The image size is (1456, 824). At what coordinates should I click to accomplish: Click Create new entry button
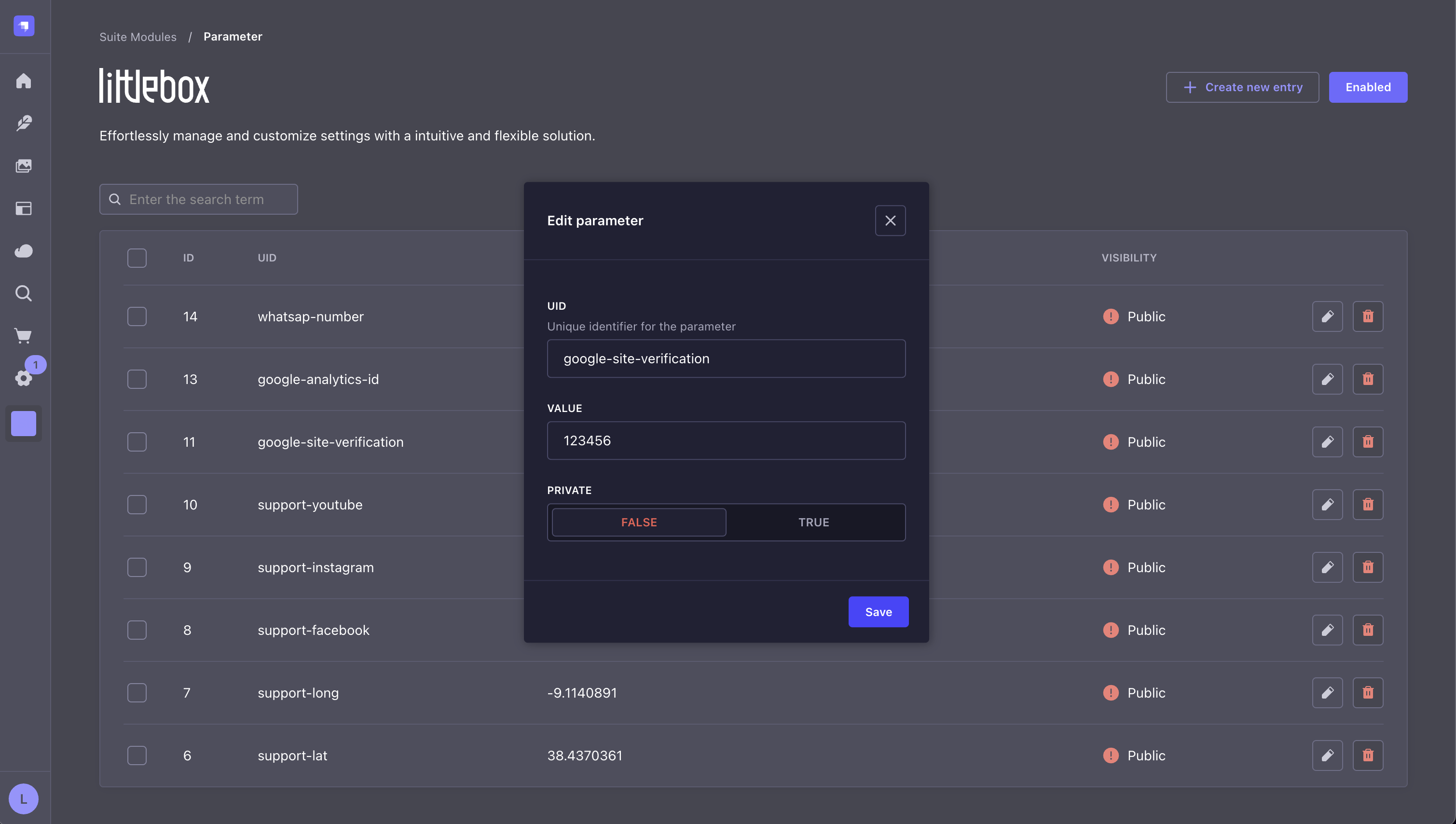(x=1242, y=87)
